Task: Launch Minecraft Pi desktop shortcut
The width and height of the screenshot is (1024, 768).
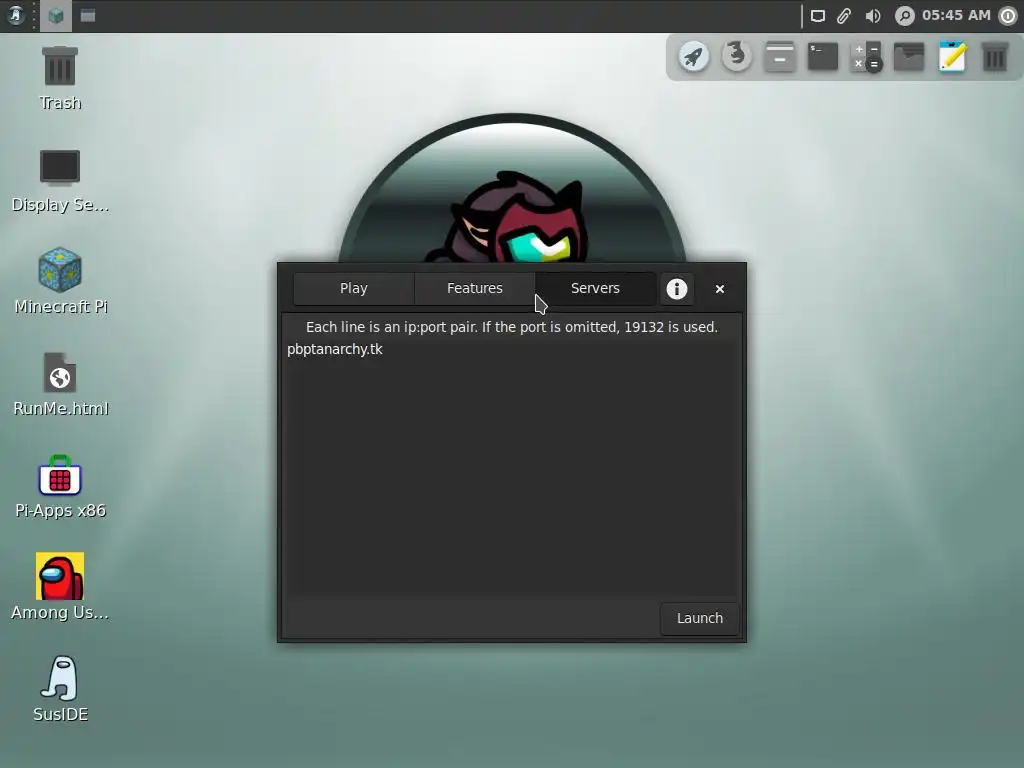Action: 60,282
